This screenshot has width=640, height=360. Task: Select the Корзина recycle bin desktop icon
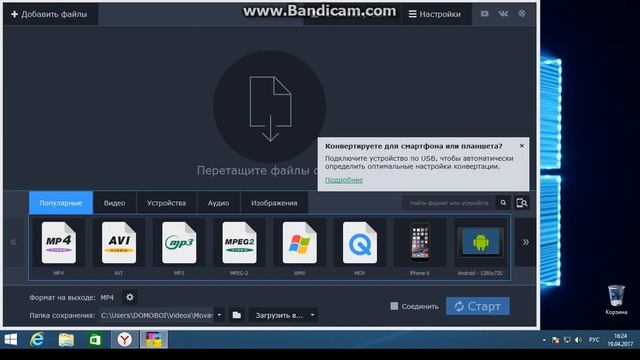(616, 300)
